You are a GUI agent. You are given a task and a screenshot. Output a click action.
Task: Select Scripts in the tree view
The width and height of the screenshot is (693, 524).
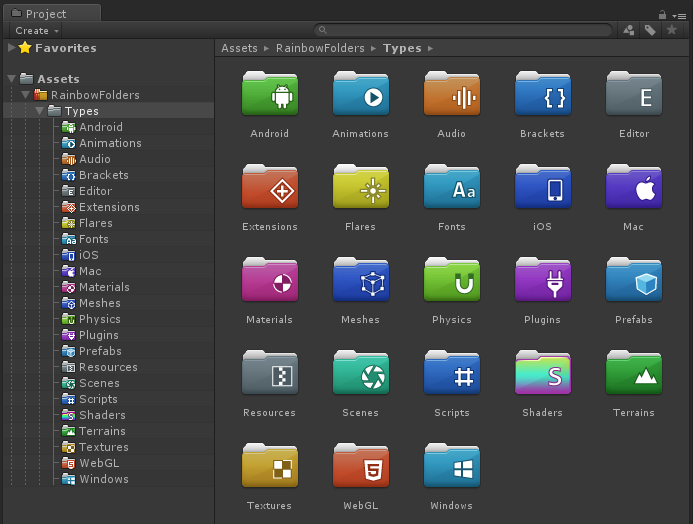pyautogui.click(x=98, y=399)
